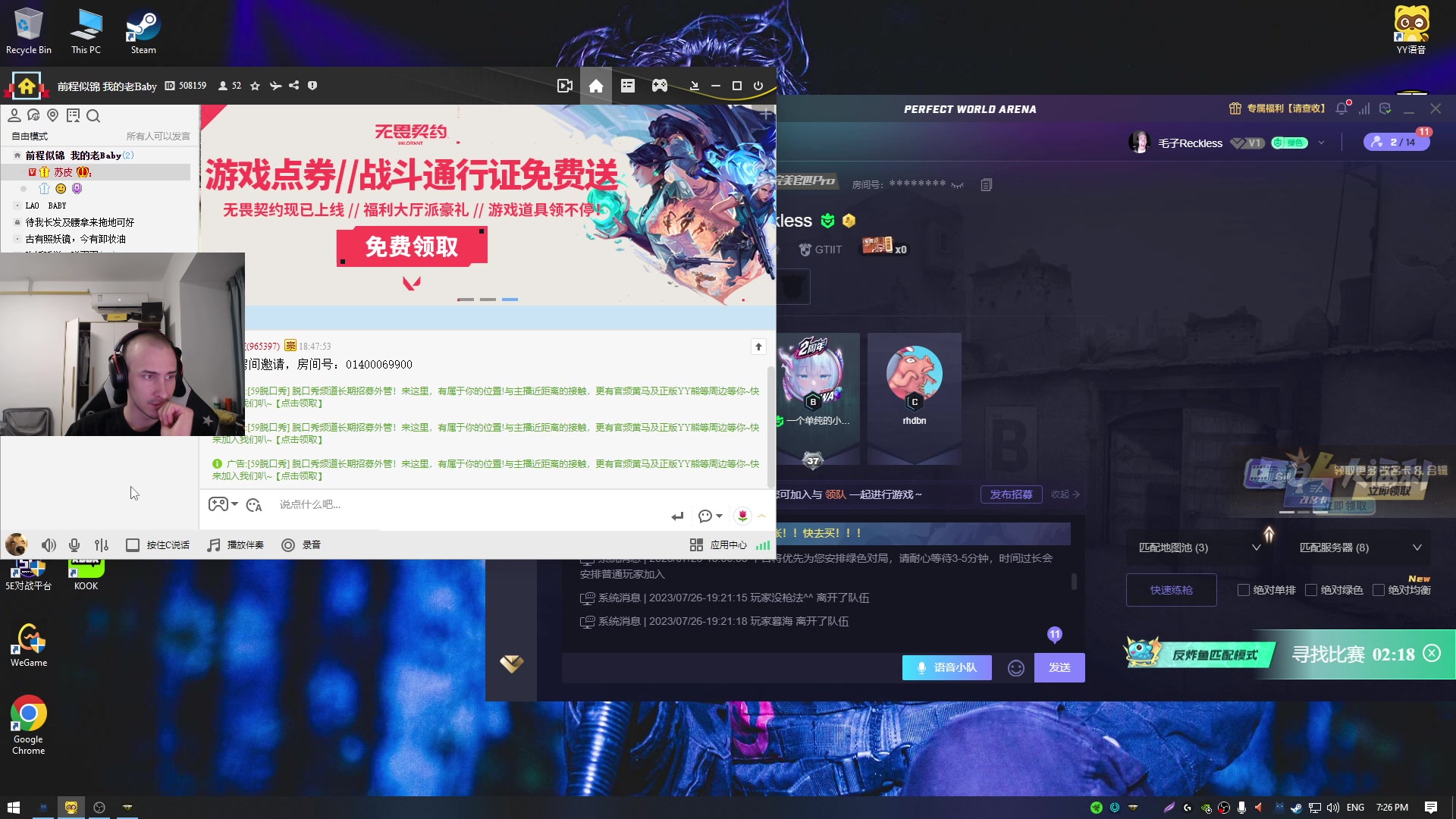Share the YY channel via share icon
The image size is (1456, 819).
294,86
